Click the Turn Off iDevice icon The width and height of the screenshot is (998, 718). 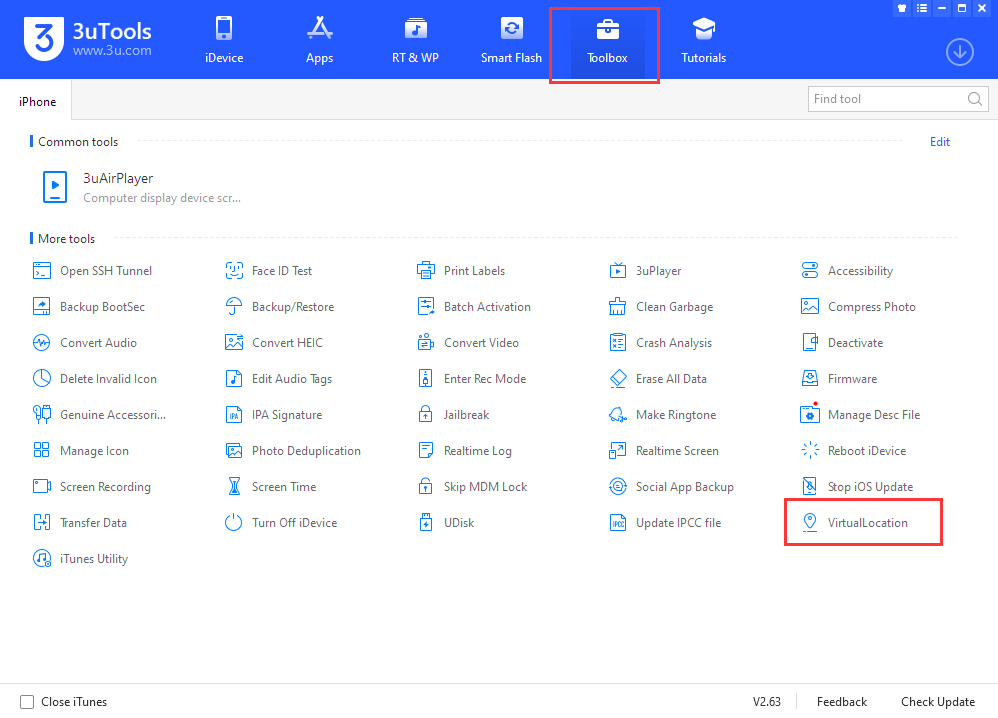234,523
